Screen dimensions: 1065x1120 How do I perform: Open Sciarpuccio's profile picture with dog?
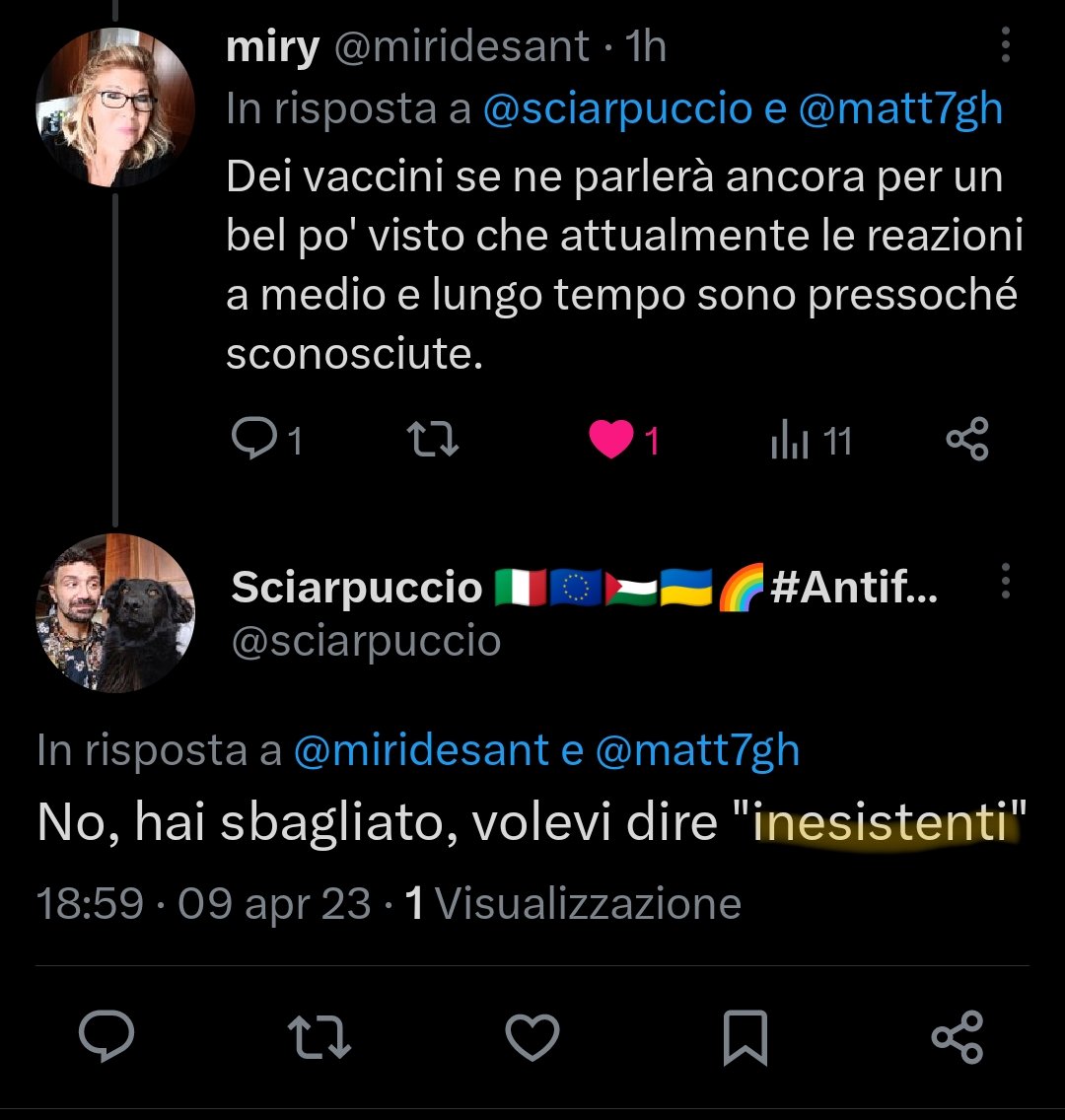click(114, 613)
